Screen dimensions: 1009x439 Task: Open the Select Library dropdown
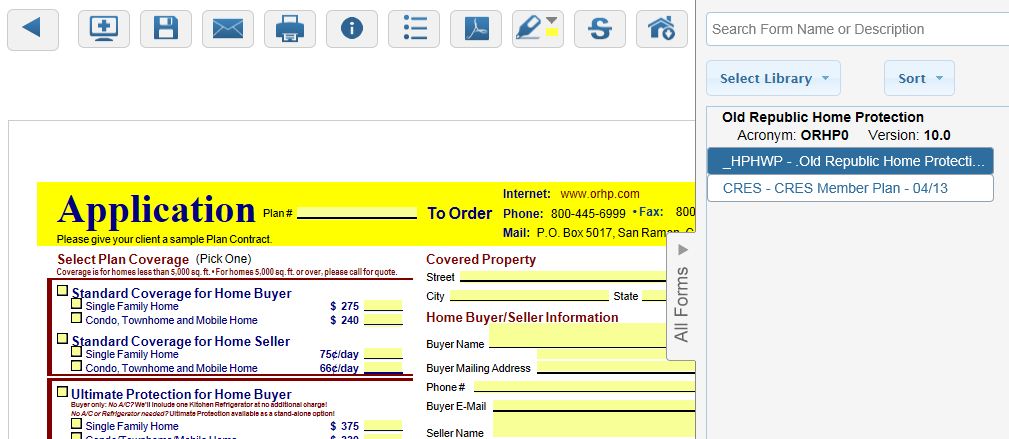coord(774,78)
